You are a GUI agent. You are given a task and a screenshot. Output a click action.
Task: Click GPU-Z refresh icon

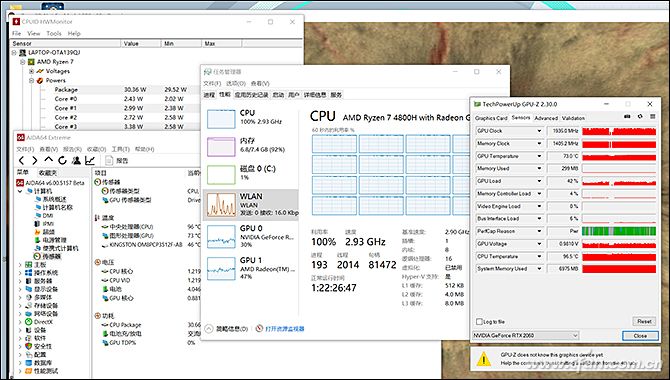[x=640, y=117]
